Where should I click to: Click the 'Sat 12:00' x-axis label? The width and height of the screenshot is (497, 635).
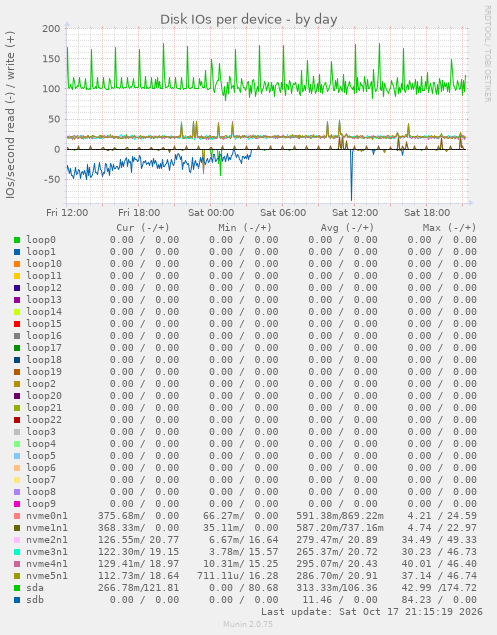click(355, 213)
